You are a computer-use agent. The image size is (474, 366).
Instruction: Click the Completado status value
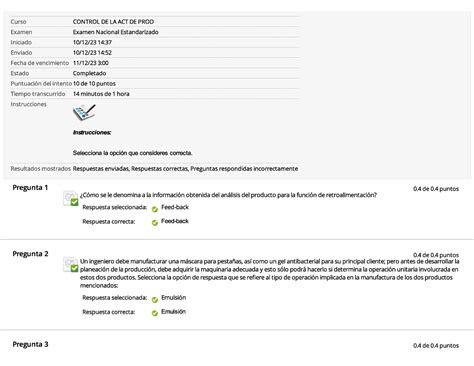pos(89,73)
